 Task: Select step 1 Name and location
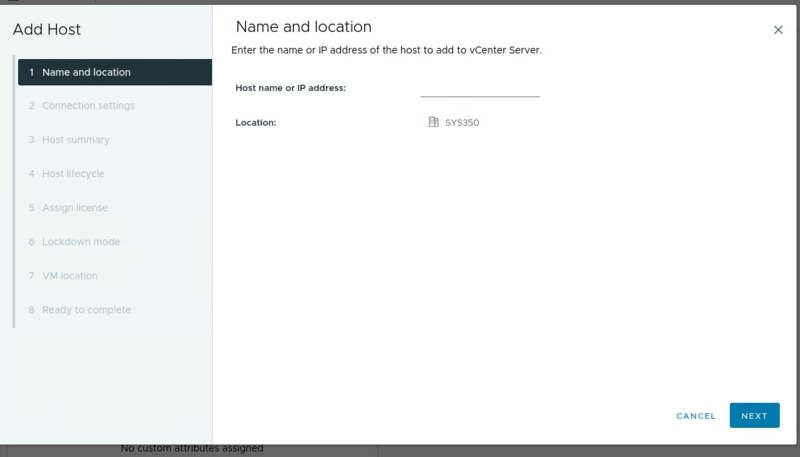coord(115,72)
